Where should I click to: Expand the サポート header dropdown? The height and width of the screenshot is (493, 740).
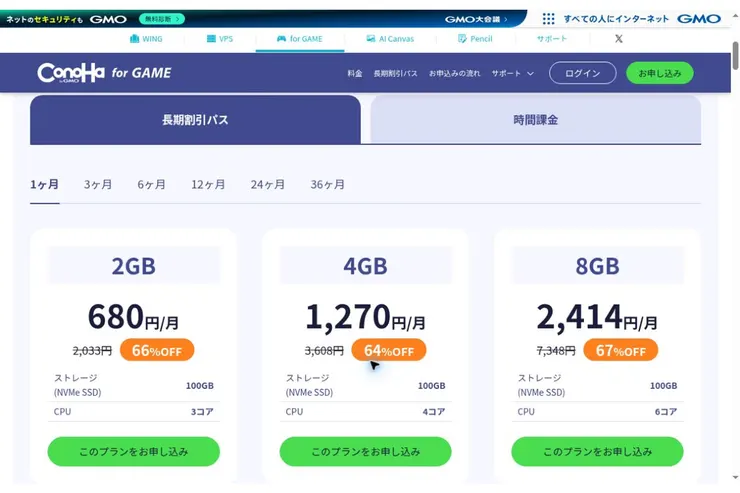[513, 73]
